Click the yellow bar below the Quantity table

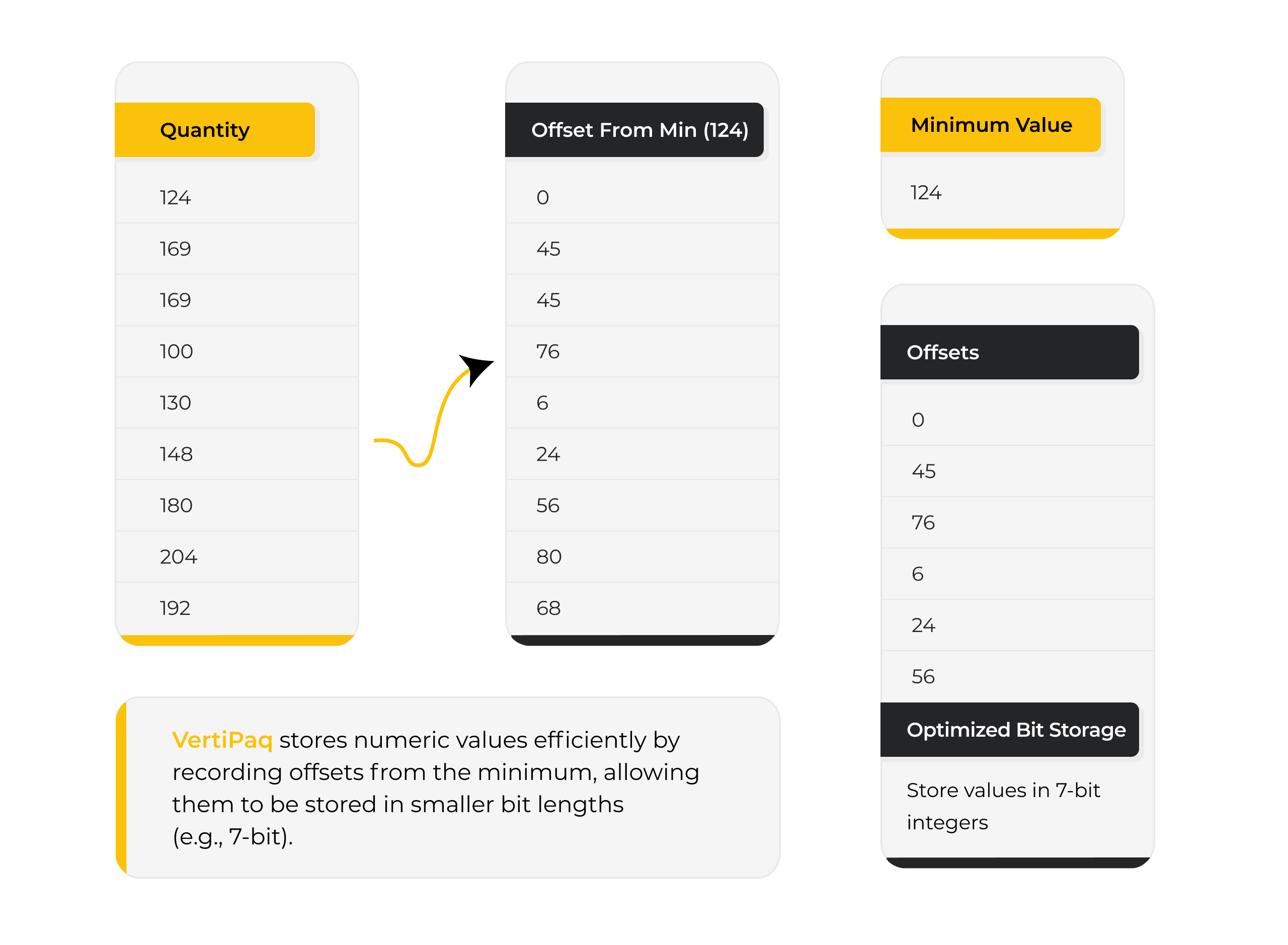point(237,640)
